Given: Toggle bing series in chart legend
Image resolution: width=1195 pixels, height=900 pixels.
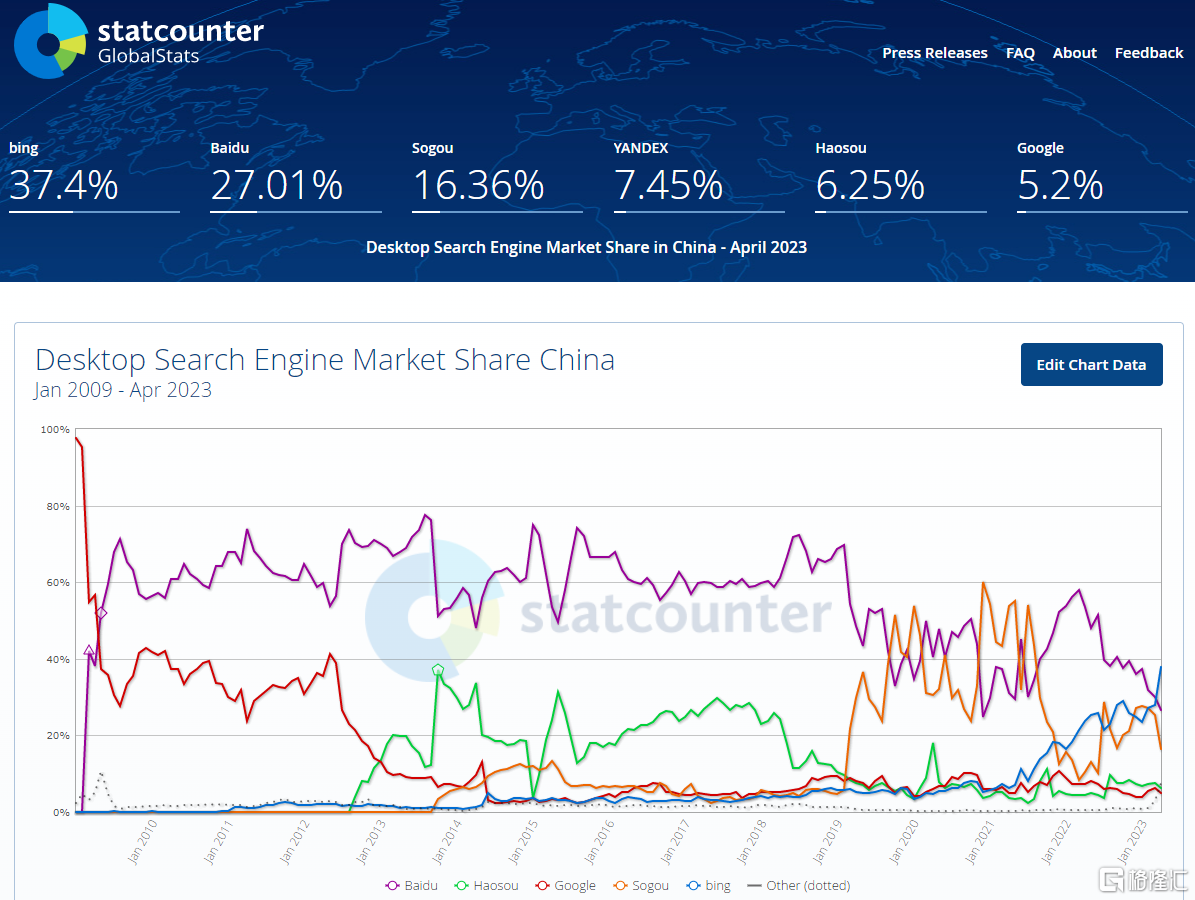Looking at the screenshot, I should click(x=708, y=886).
